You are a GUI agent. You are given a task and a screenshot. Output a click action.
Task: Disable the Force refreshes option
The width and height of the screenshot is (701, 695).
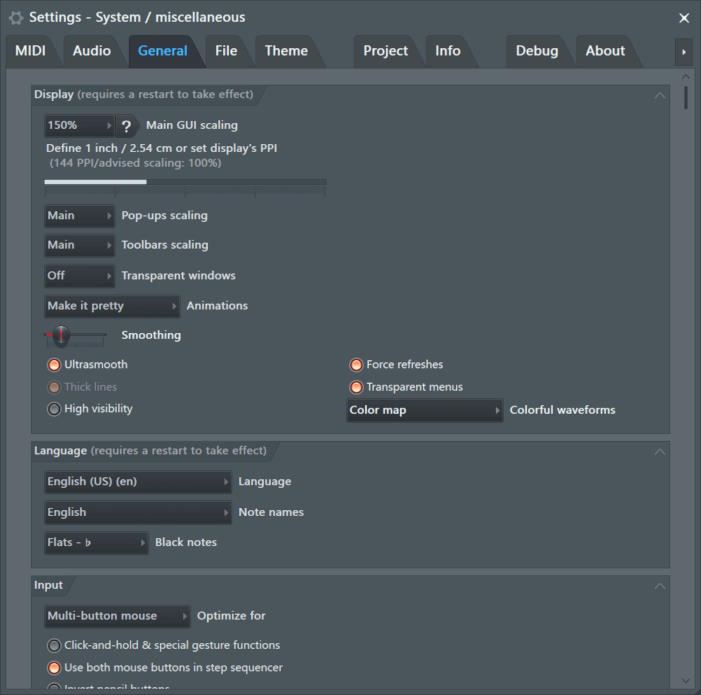coord(356,365)
